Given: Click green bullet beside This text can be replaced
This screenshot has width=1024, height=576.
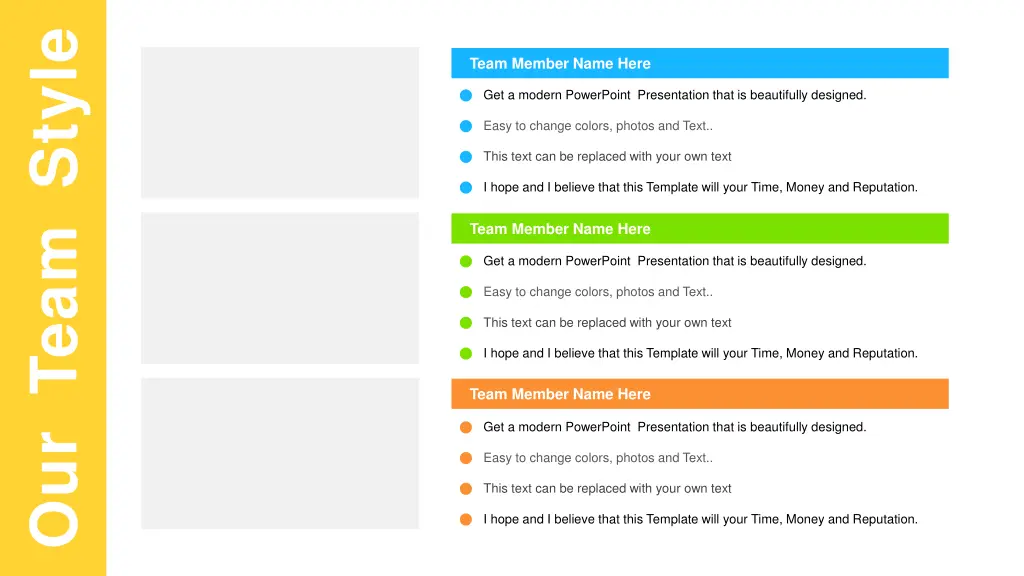Looking at the screenshot, I should (x=466, y=323).
